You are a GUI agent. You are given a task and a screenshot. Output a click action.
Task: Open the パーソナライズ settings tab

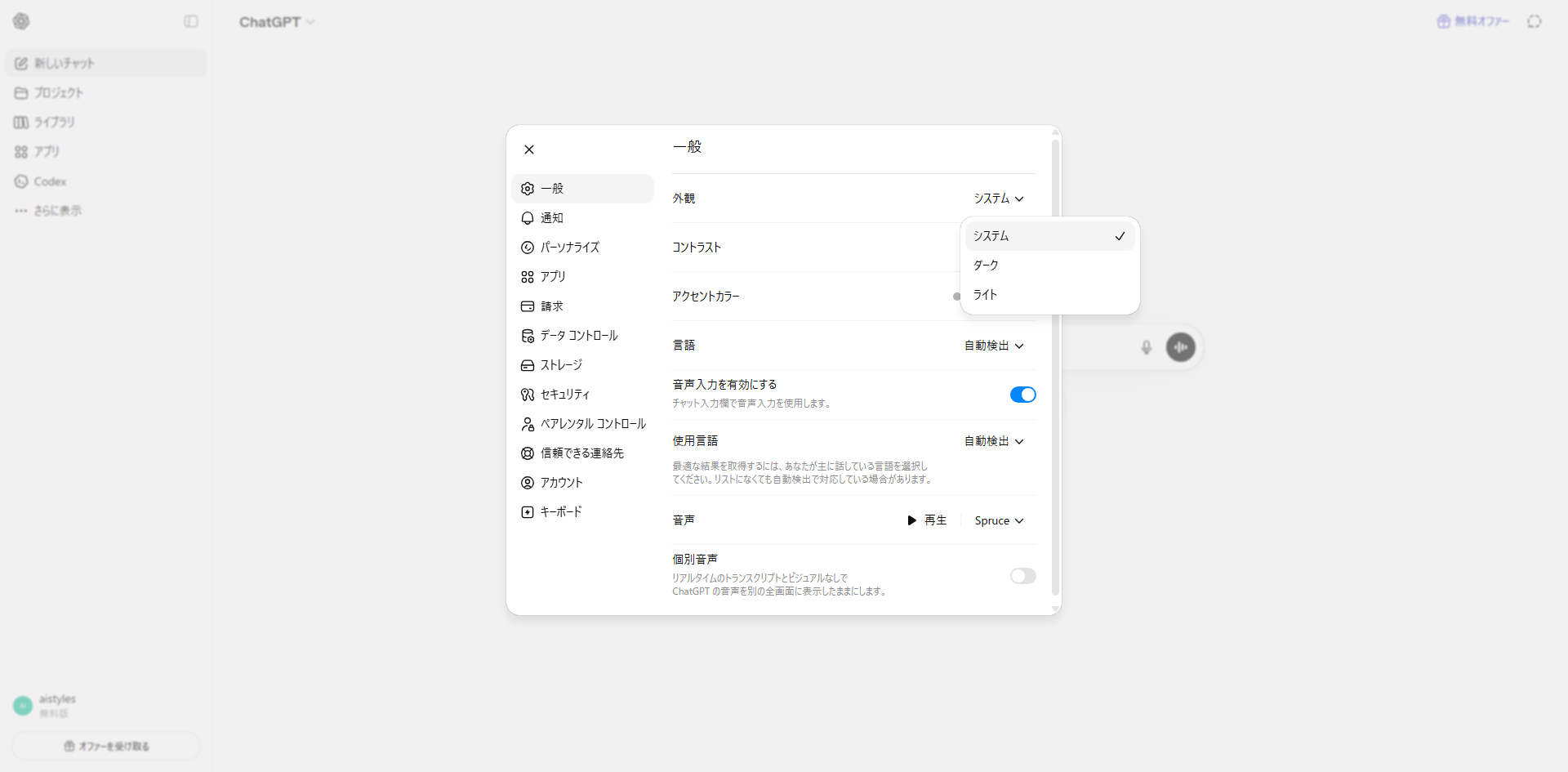pos(582,248)
